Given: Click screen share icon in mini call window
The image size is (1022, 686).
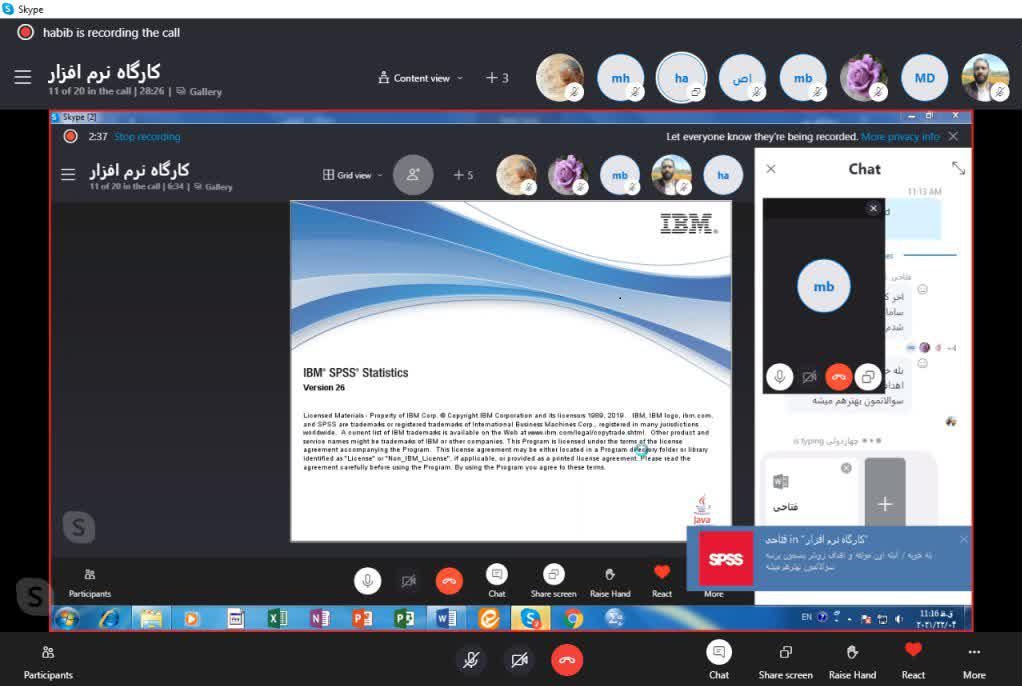Looking at the screenshot, I should [868, 377].
